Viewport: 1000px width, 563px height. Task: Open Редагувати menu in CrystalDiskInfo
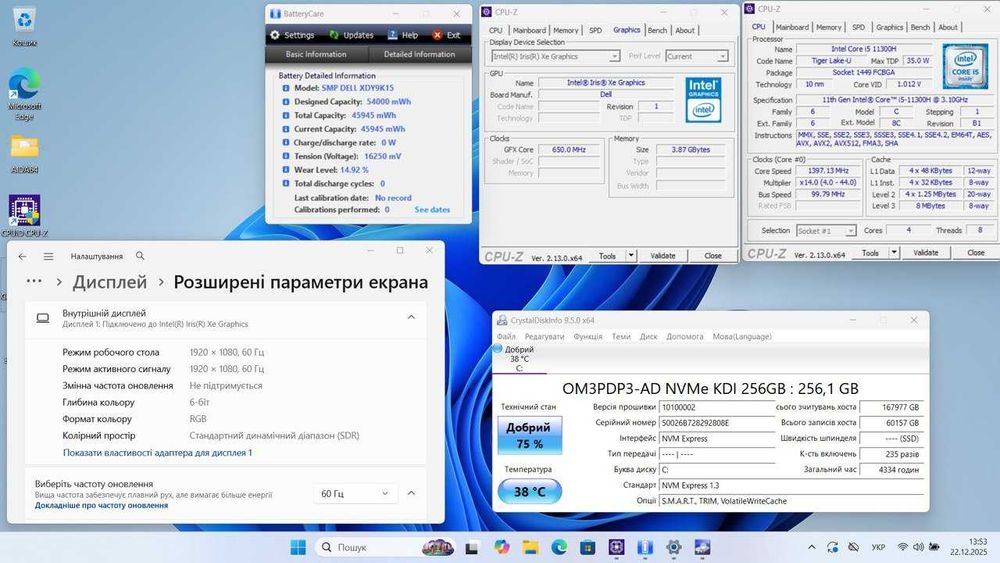545,337
